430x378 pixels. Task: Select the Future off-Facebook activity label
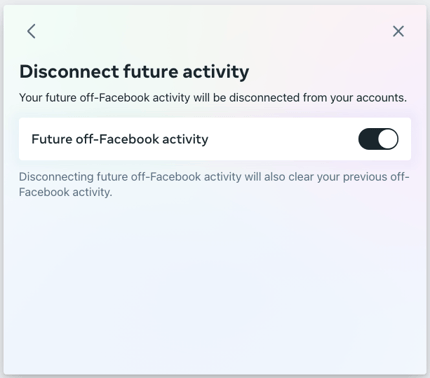point(120,139)
